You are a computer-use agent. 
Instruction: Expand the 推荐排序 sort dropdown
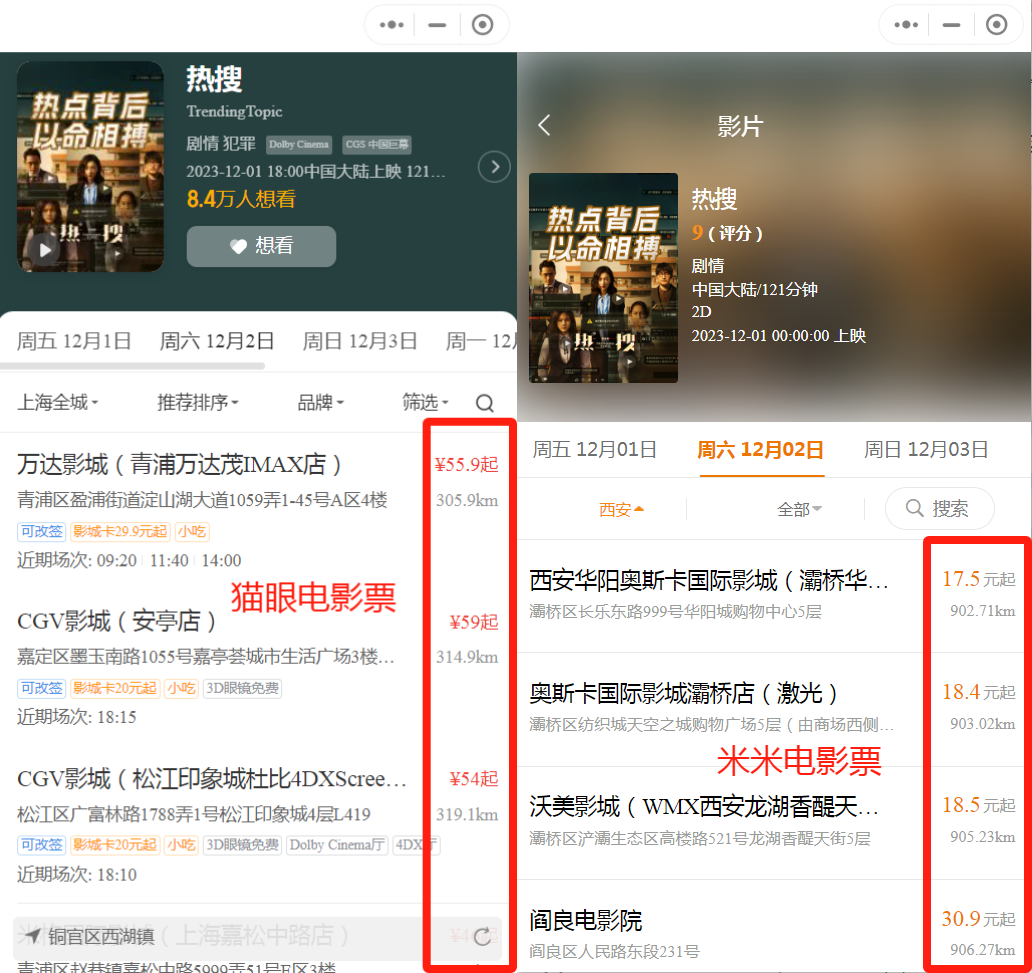click(x=197, y=402)
